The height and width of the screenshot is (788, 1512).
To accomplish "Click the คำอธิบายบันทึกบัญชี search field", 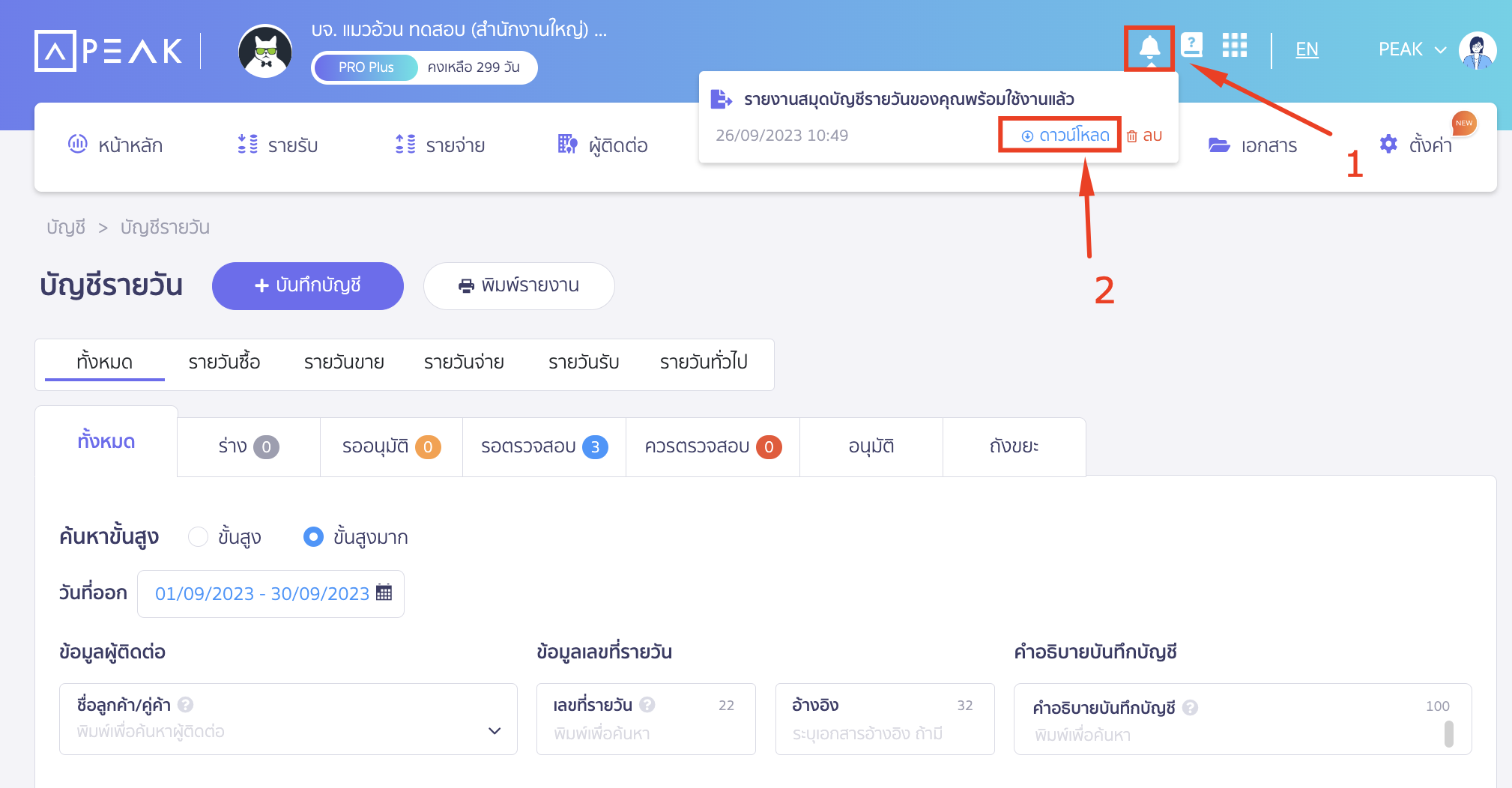I will click(1243, 719).
